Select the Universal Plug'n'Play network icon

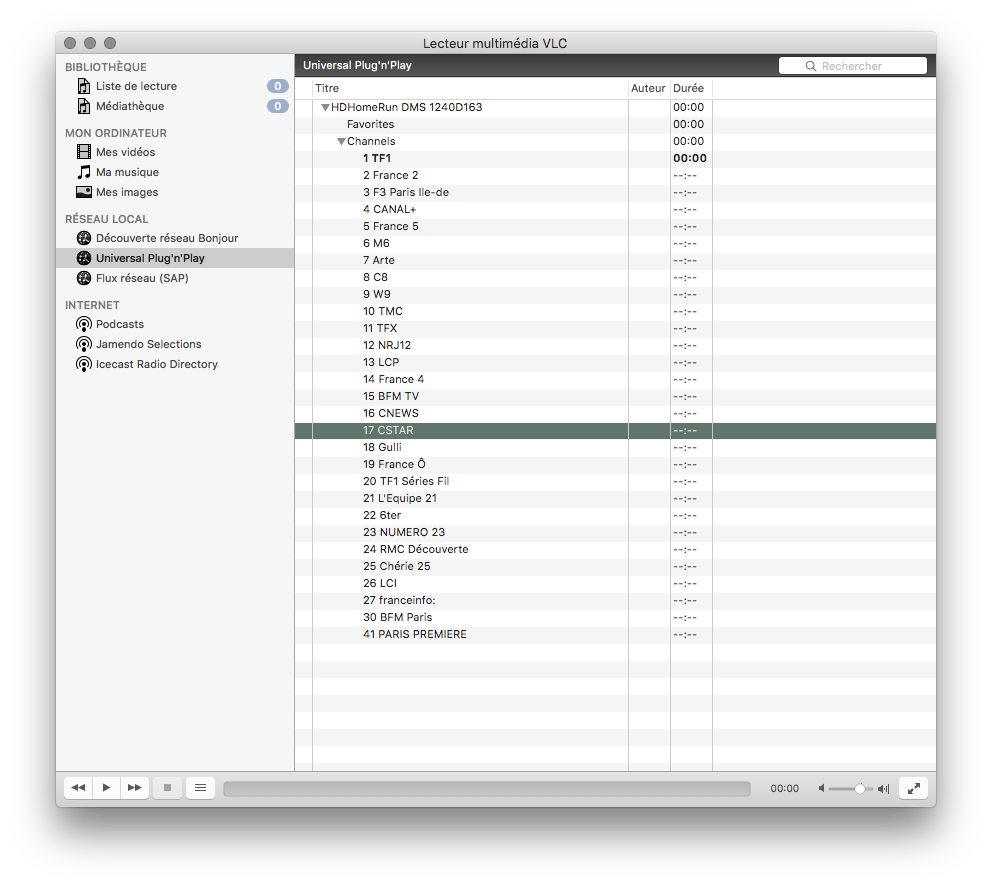[84, 258]
